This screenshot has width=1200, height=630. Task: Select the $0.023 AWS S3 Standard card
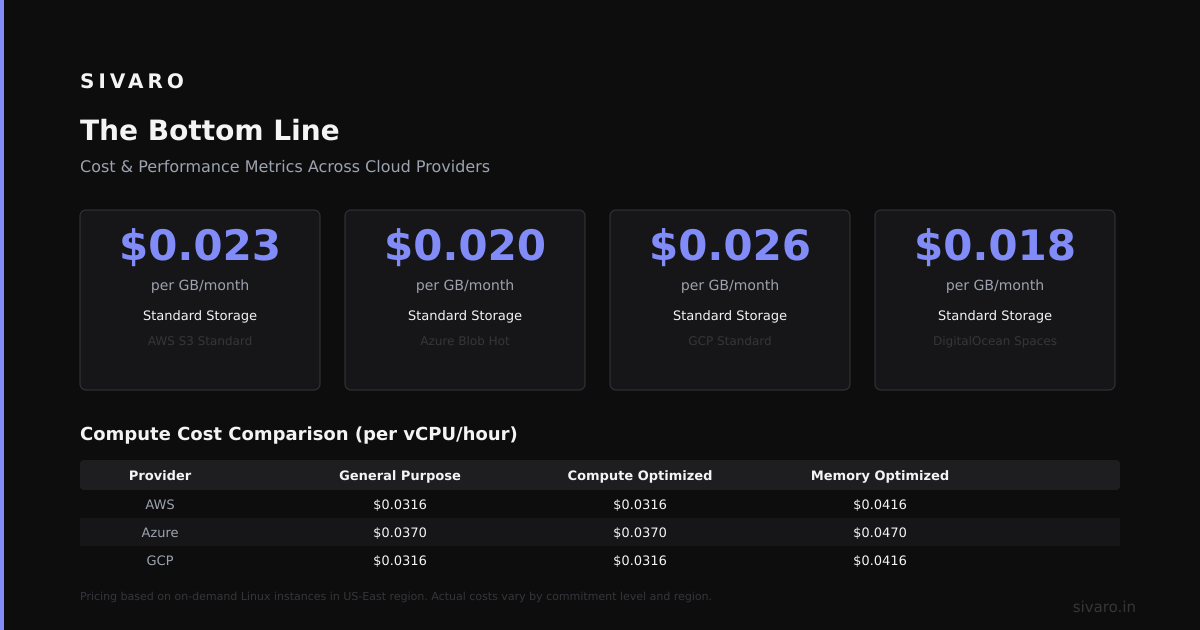(200, 300)
